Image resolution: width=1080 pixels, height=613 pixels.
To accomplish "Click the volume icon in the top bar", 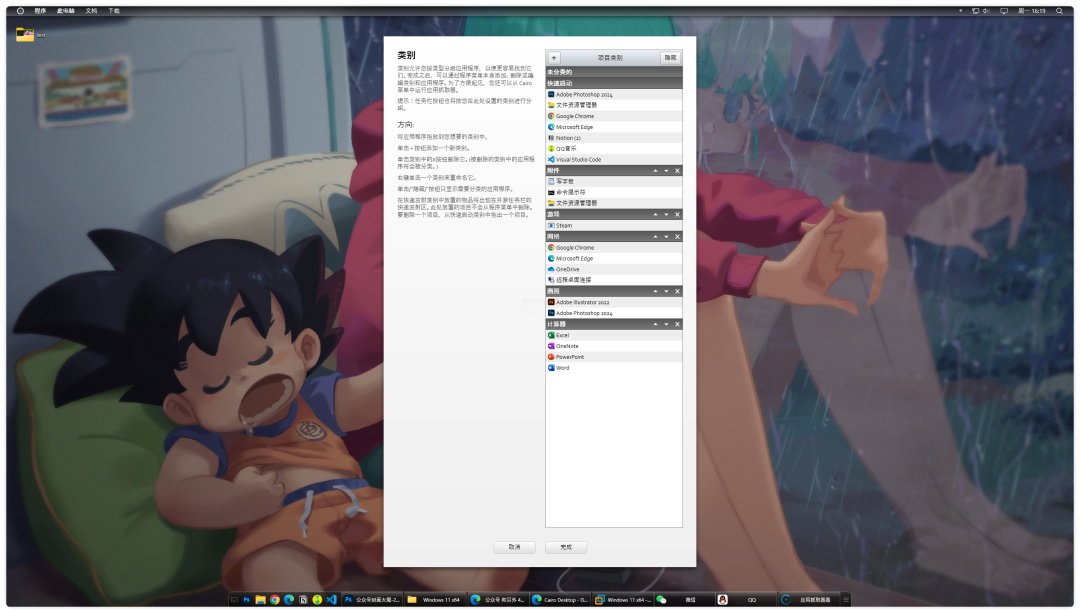I will 986,11.
